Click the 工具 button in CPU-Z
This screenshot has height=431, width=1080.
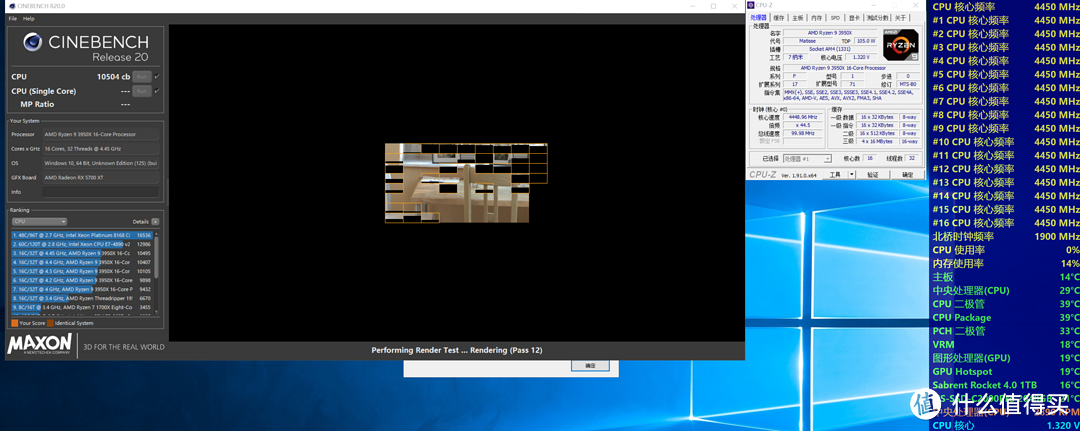point(835,175)
